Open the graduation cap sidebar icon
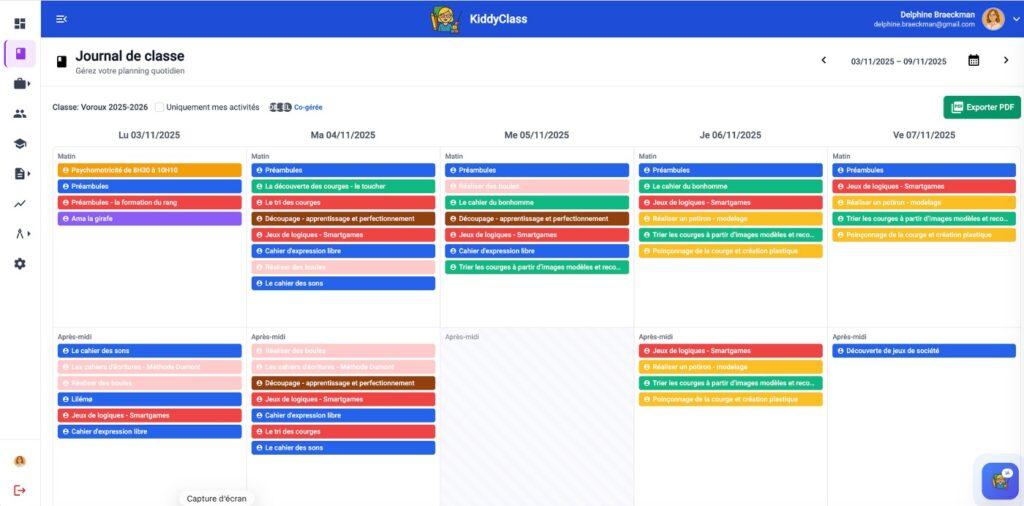The width and height of the screenshot is (1024, 506). [20, 144]
